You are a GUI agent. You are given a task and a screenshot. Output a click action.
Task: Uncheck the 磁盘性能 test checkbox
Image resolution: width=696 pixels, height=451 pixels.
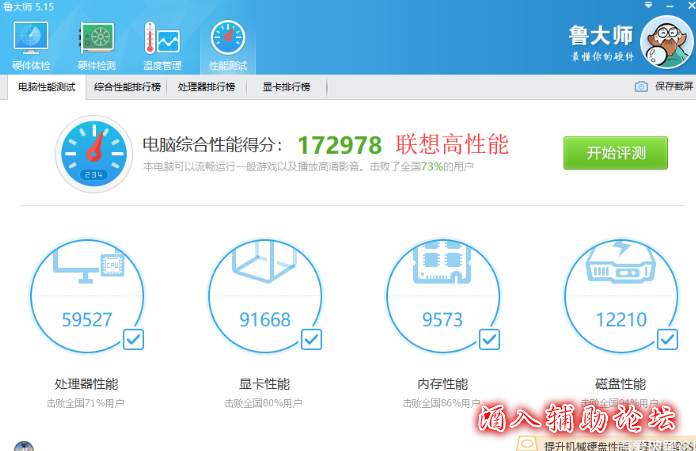coord(667,340)
